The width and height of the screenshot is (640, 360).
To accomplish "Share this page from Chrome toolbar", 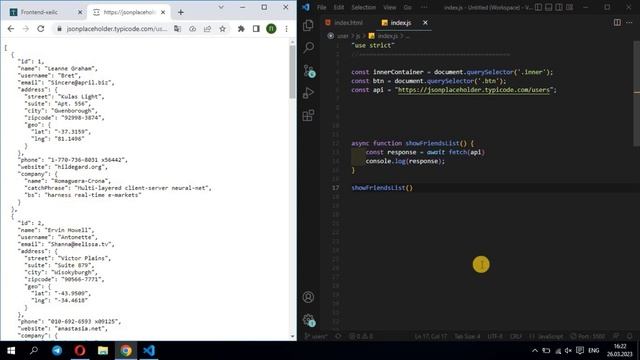I will point(207,29).
